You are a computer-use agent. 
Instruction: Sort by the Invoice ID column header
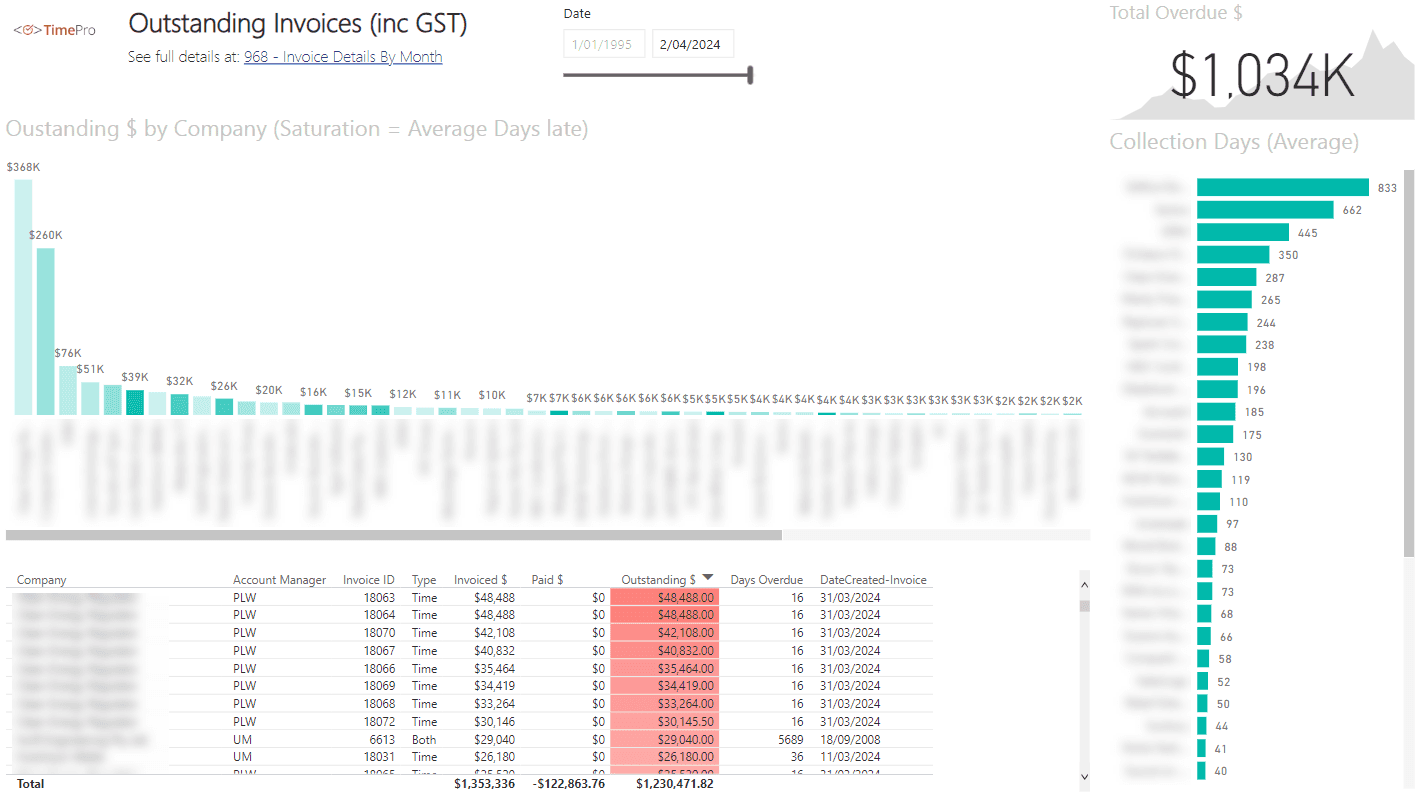(x=368, y=580)
